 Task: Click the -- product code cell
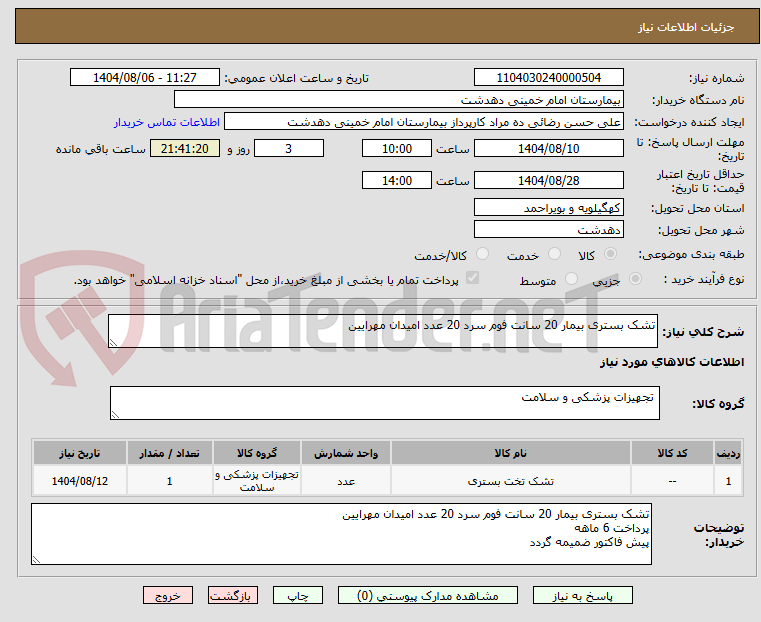[x=672, y=481]
